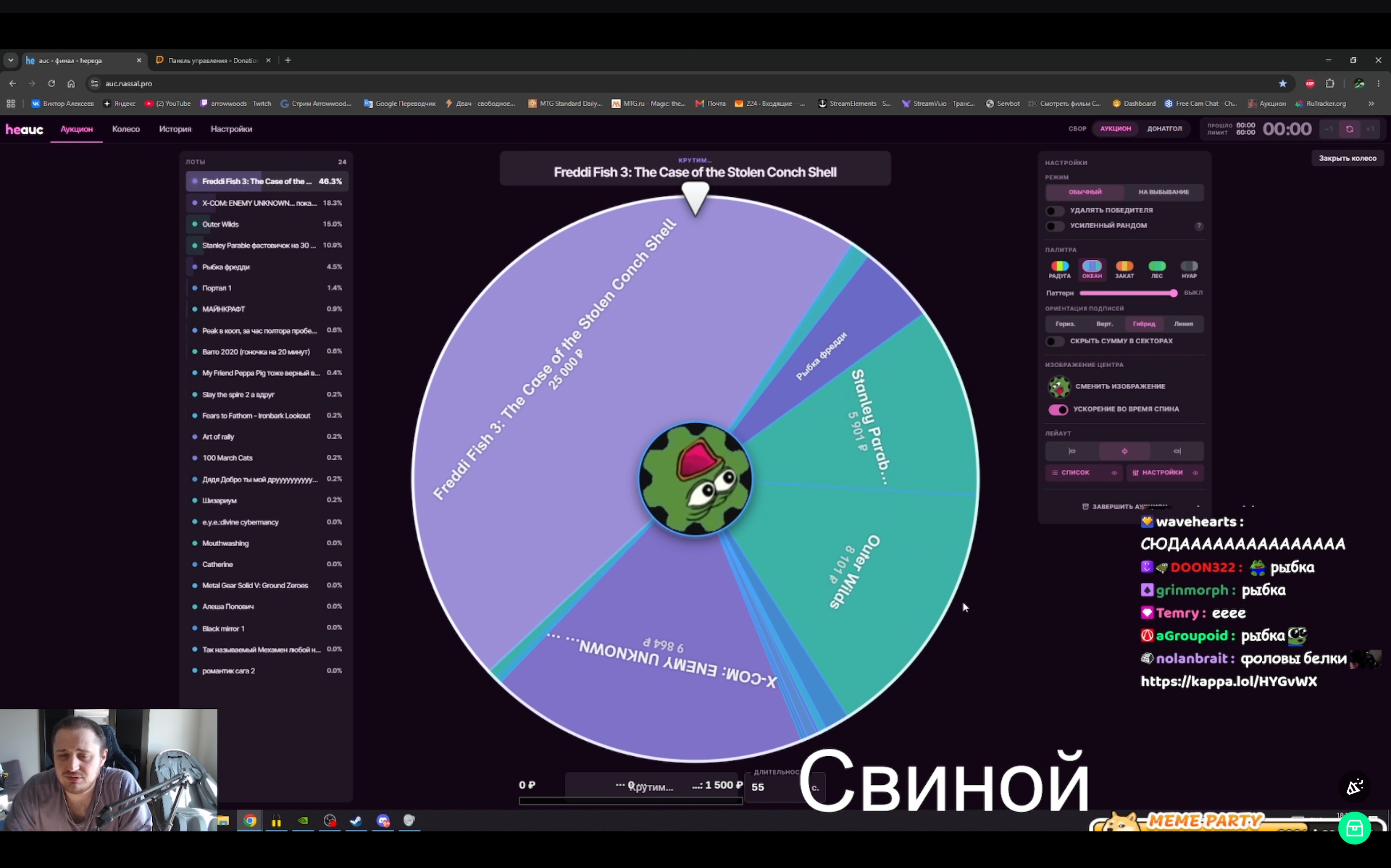Open the Аукцион navigation tab
This screenshot has height=868, width=1391.
coord(77,129)
